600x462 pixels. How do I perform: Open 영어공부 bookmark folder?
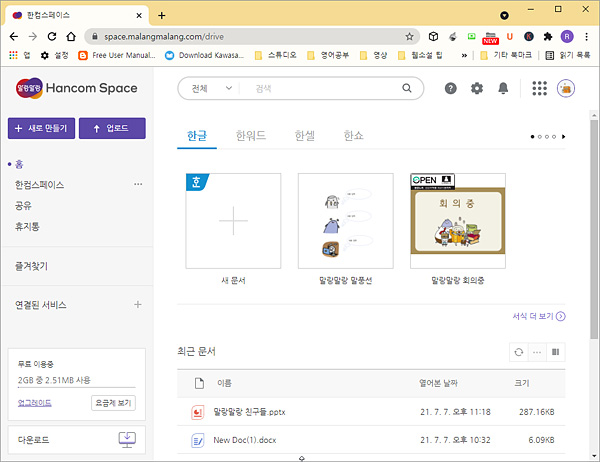pos(329,55)
